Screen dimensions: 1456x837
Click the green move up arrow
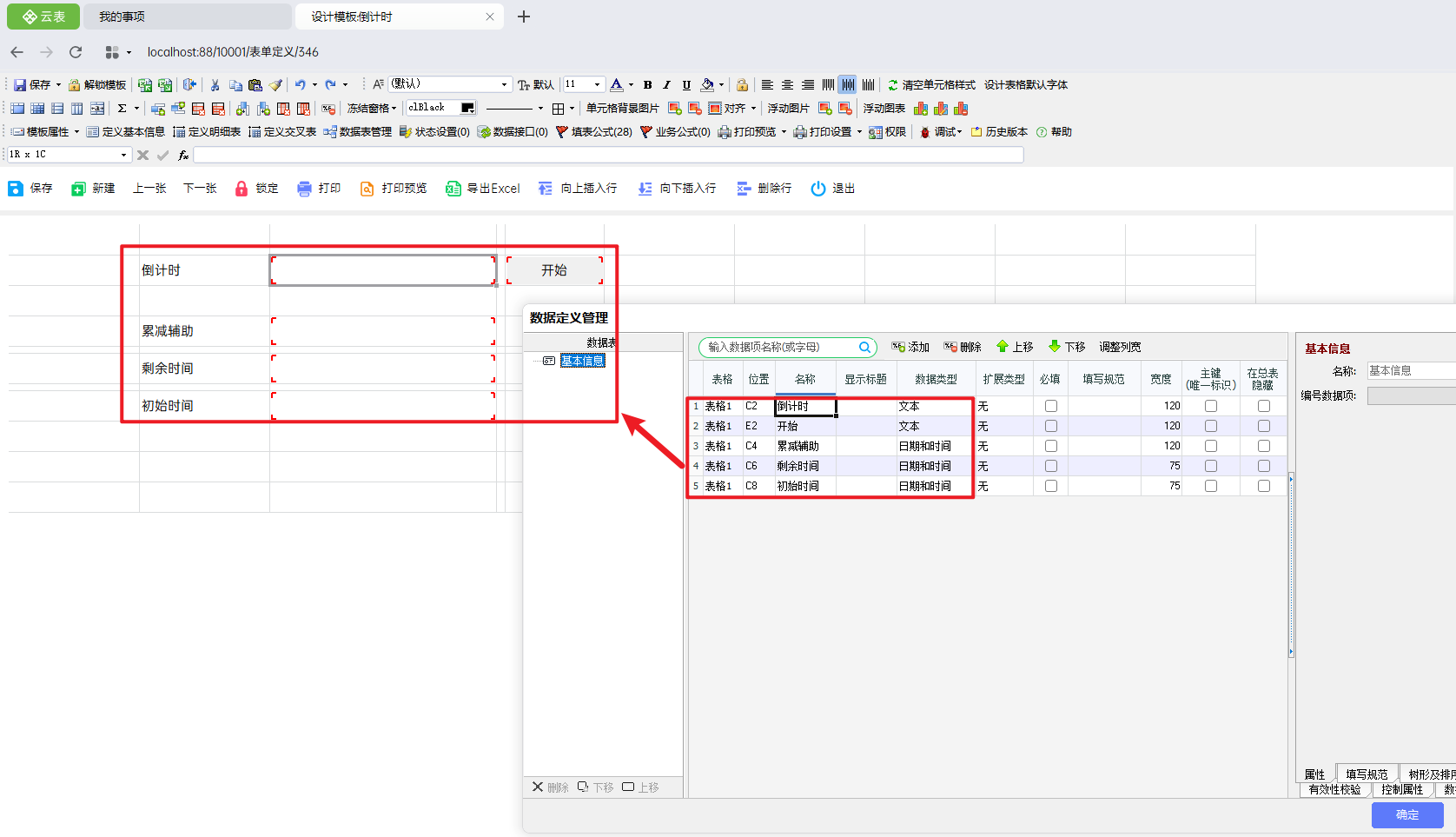tap(1003, 347)
